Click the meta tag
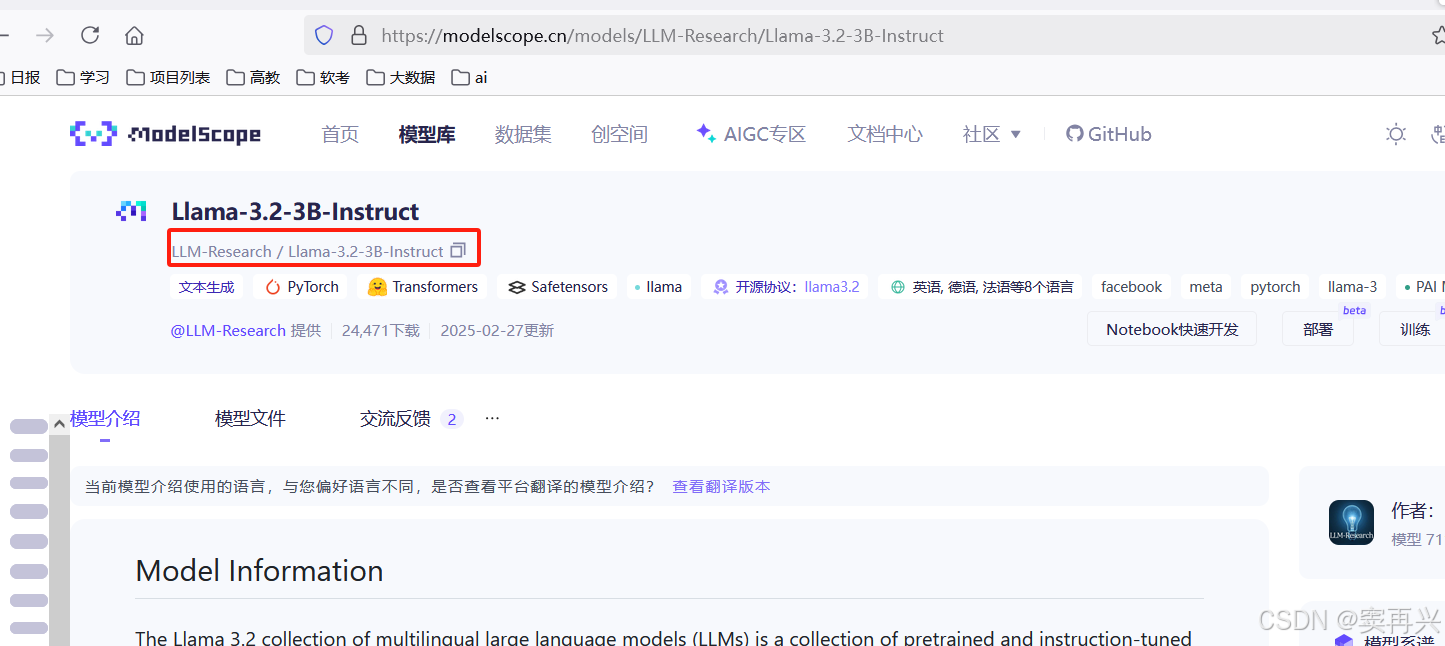1445x646 pixels. [1206, 287]
